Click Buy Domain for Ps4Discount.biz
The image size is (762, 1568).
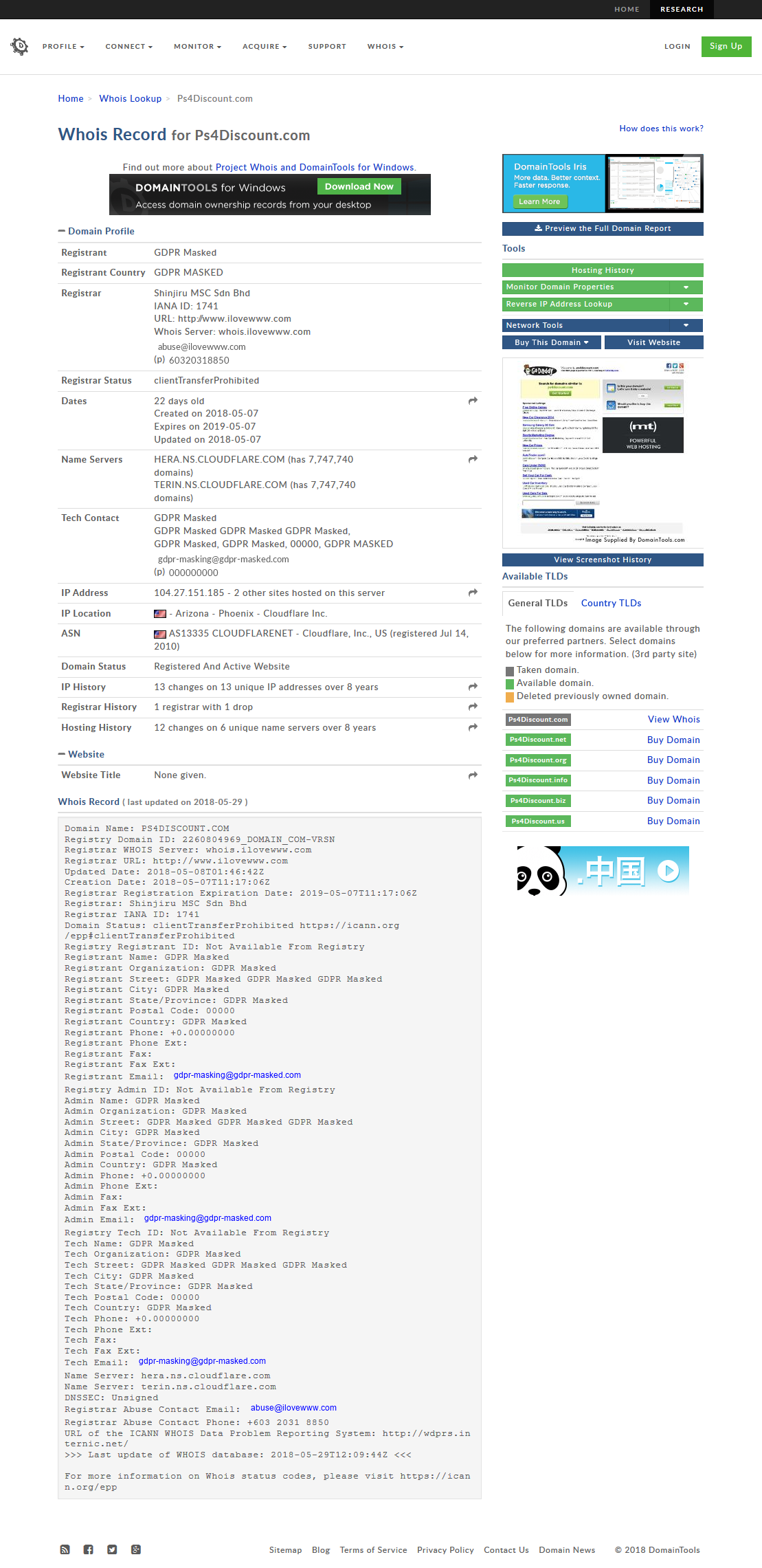673,801
